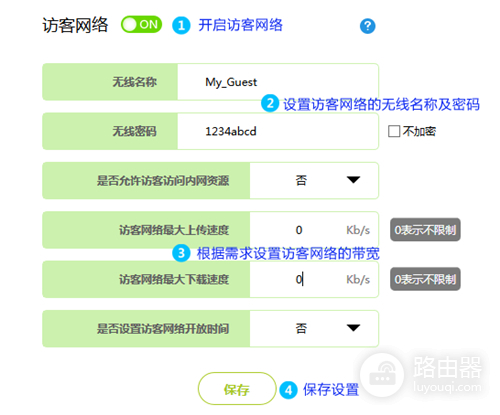The width and height of the screenshot is (500, 415).
Task: Click the 保存设置 annotation text
Action: tap(331, 390)
